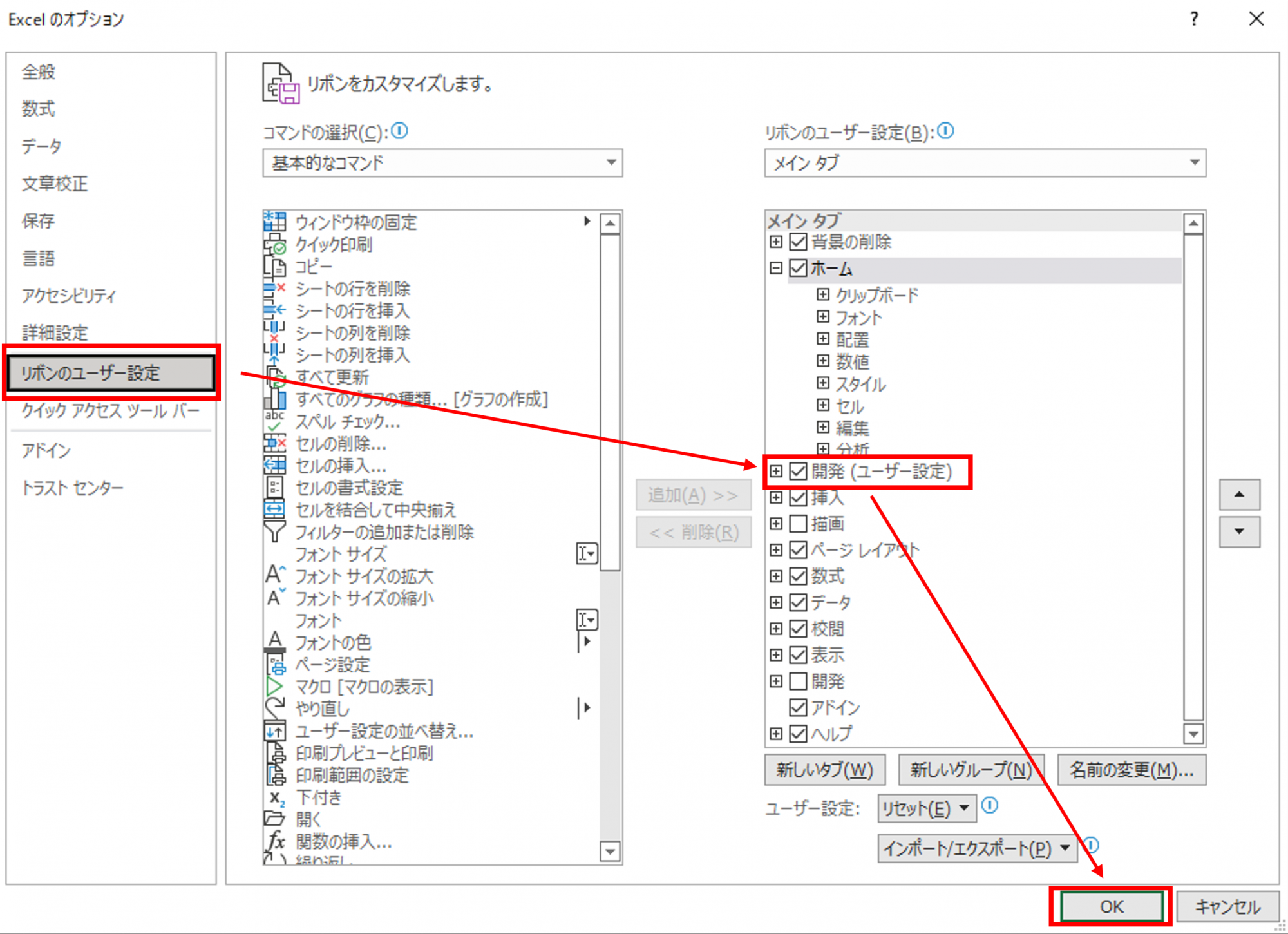Click the コピー command icon
Screen dimensions: 1288x934
coord(275,267)
